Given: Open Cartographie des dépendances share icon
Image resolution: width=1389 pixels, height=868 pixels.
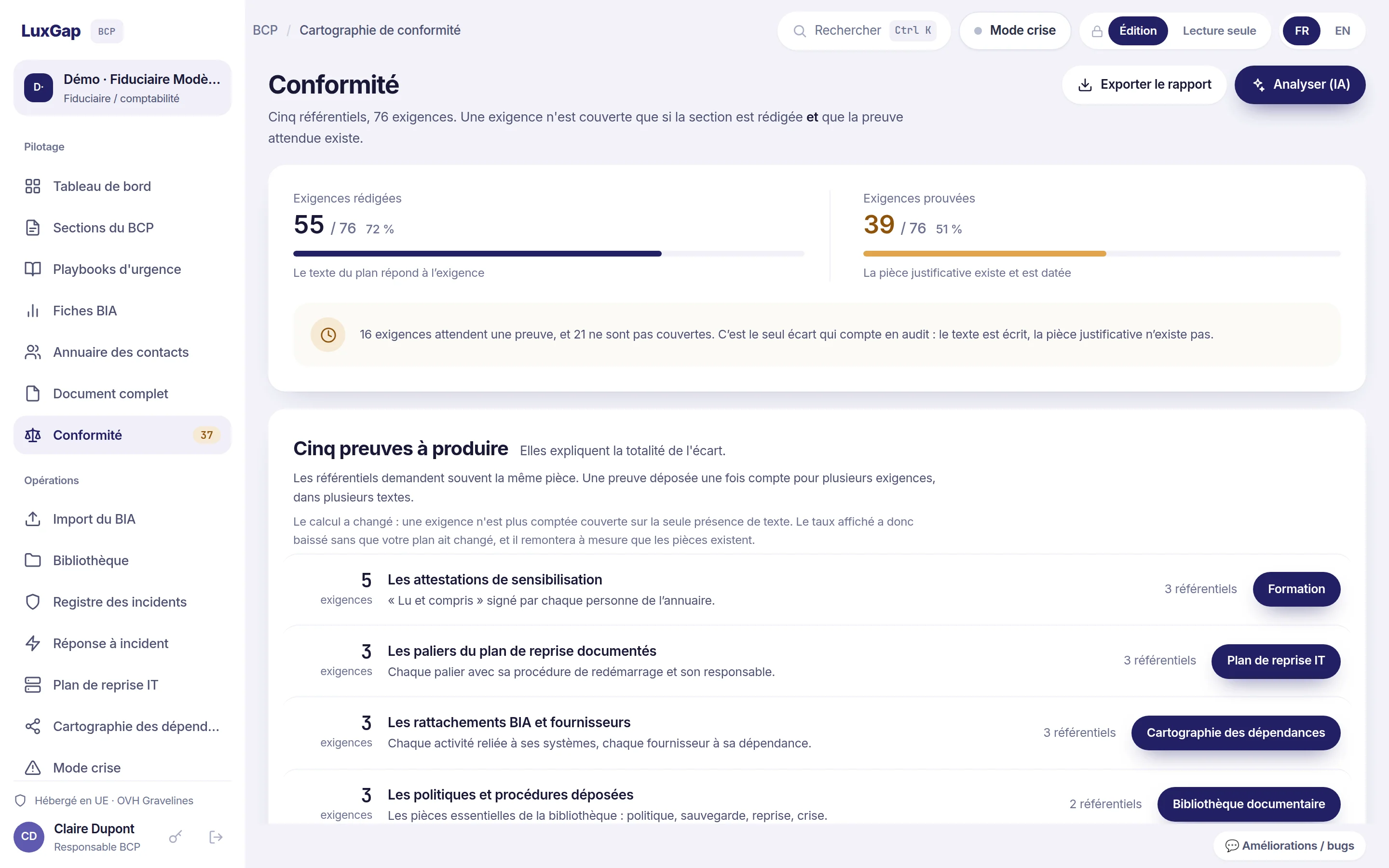Looking at the screenshot, I should (33, 726).
